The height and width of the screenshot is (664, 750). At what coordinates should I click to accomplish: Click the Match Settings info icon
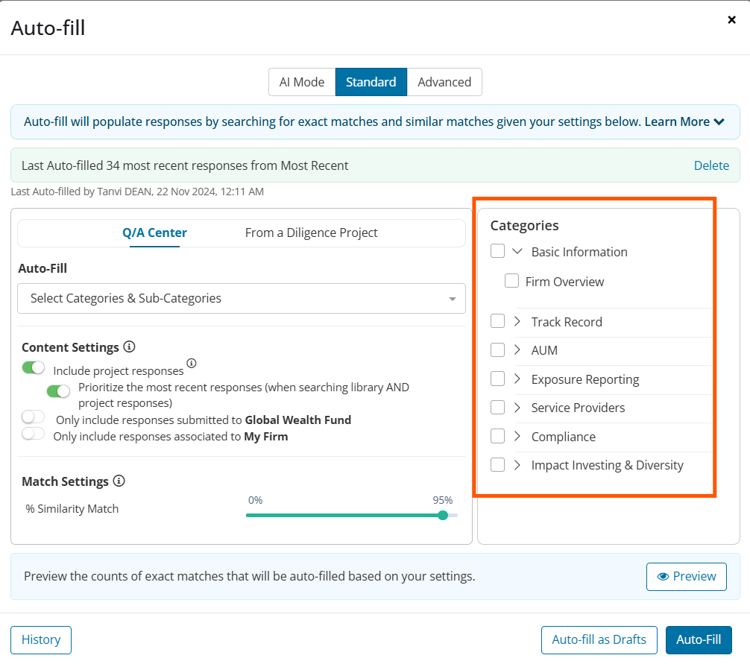tap(119, 480)
